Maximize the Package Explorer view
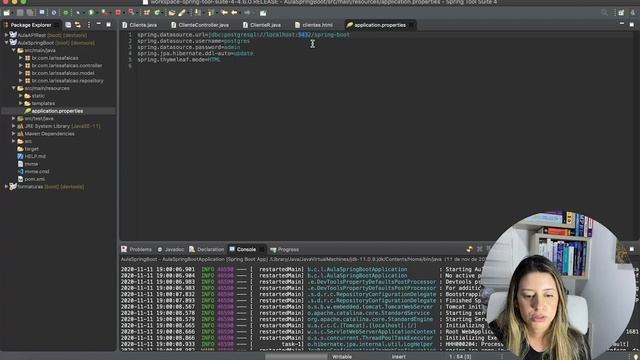 [x=108, y=24]
